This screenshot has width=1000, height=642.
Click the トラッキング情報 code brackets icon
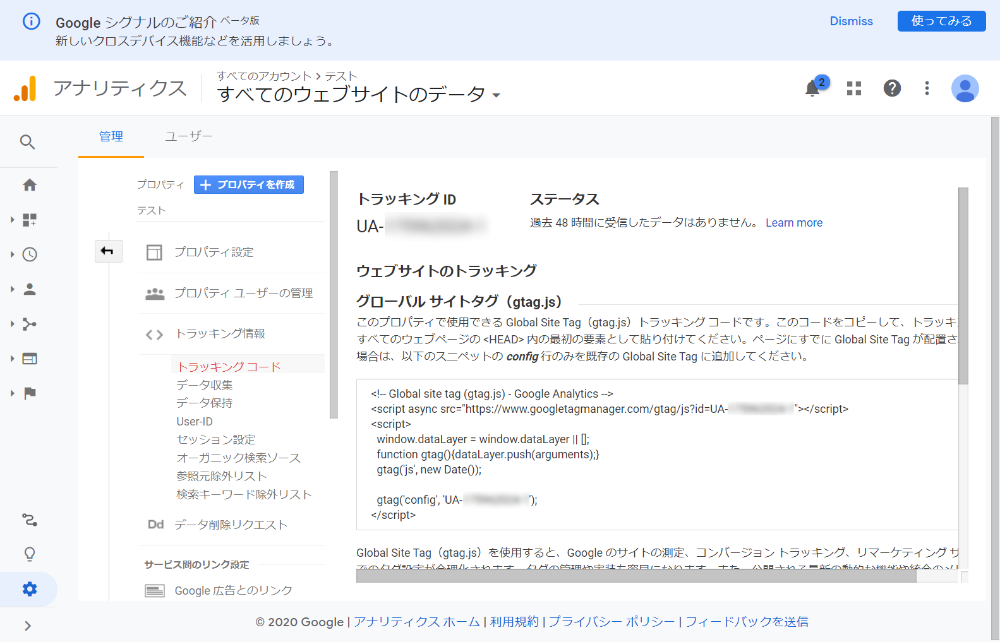click(x=154, y=334)
